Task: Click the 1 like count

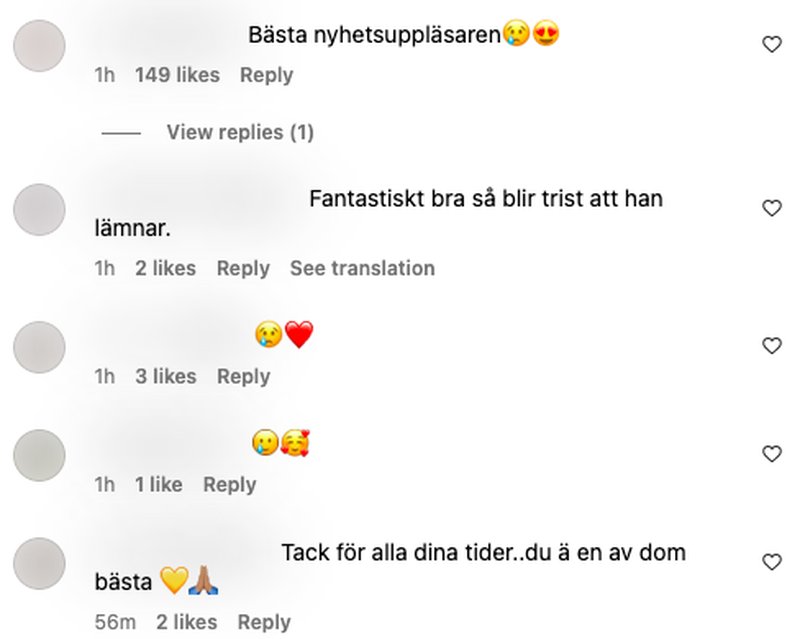Action: tap(159, 485)
